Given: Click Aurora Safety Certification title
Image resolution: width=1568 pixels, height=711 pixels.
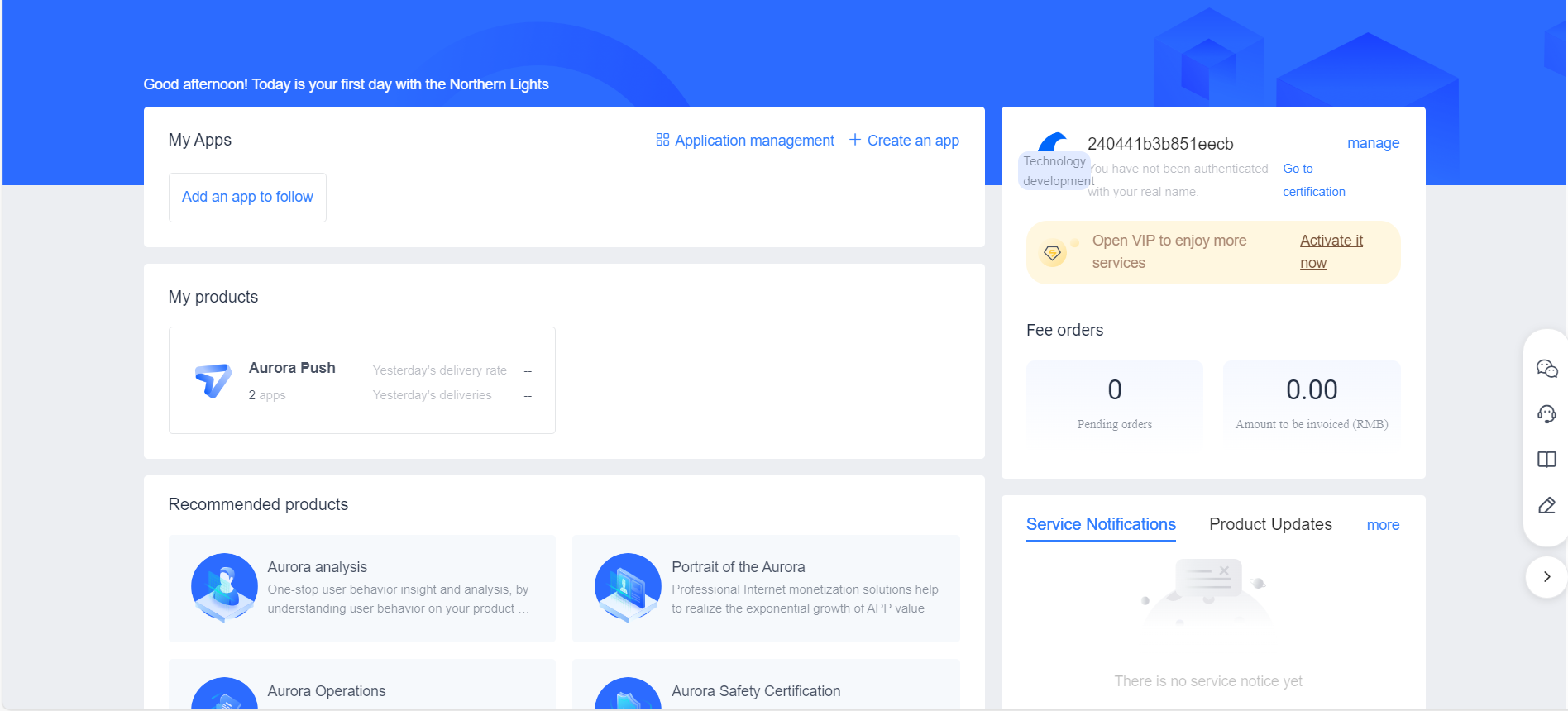Looking at the screenshot, I should coord(756,691).
